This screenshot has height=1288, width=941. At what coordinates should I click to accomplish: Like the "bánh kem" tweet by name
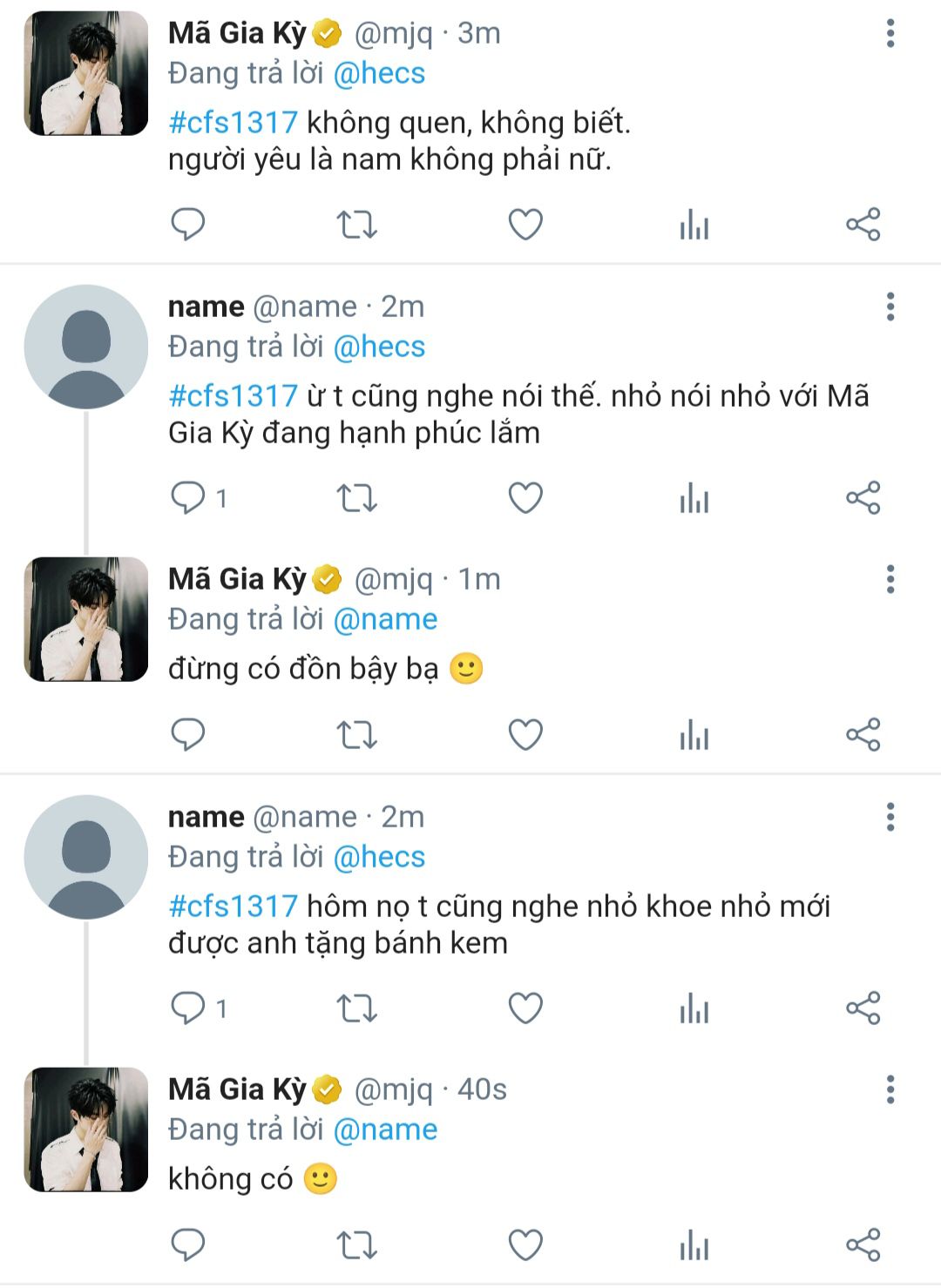click(x=525, y=1008)
